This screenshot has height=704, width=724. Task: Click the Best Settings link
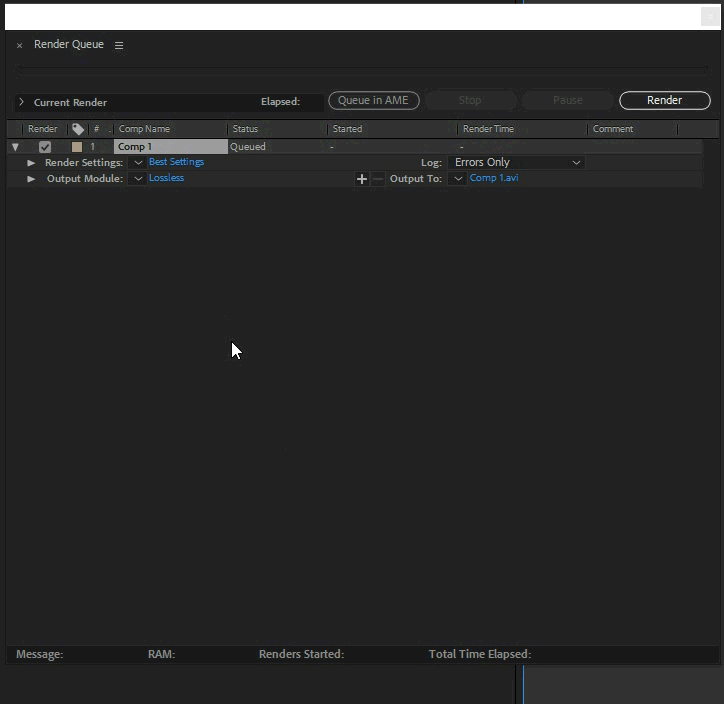[176, 162]
